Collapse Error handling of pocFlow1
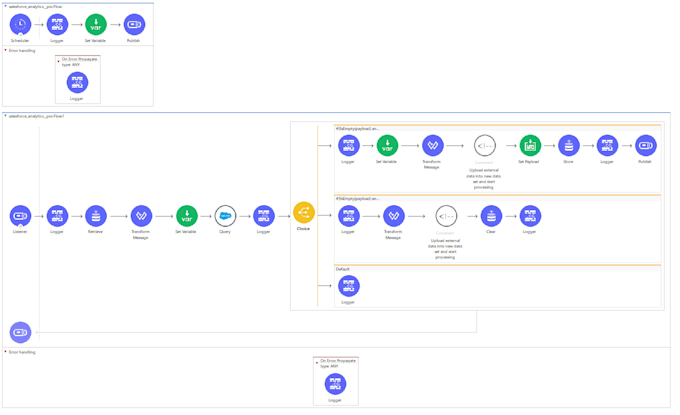Image resolution: width=680 pixels, height=415 pixels. 5,352
